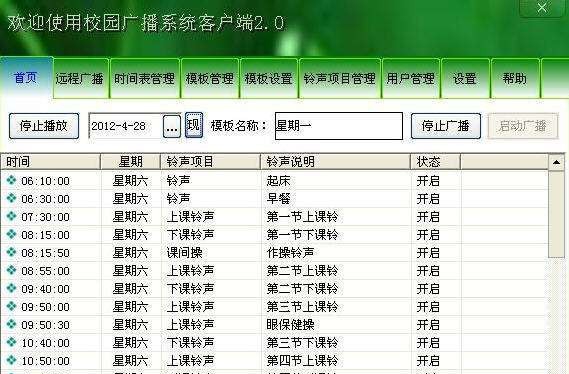
Task: Click the 现 current-date button
Action: click(x=194, y=125)
